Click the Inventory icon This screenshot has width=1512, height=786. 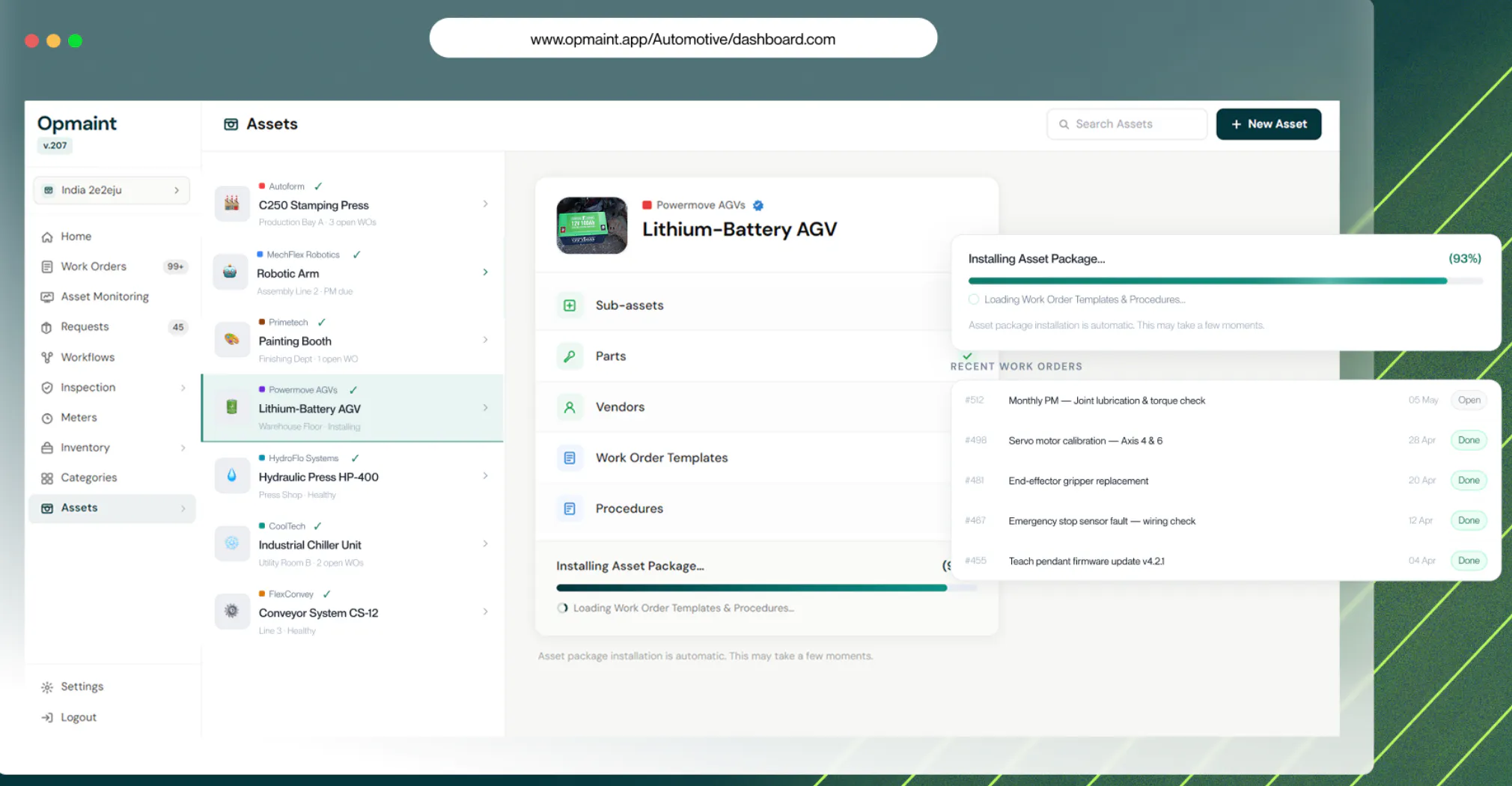(47, 448)
